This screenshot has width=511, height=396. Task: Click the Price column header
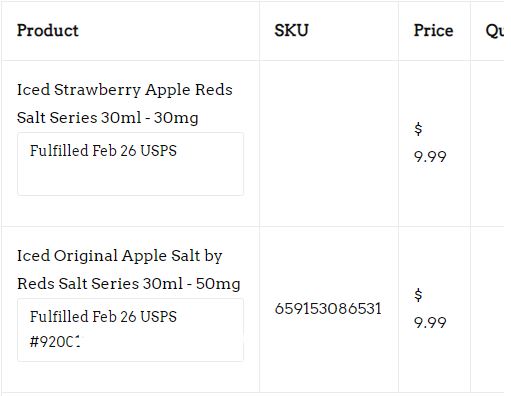point(433,31)
